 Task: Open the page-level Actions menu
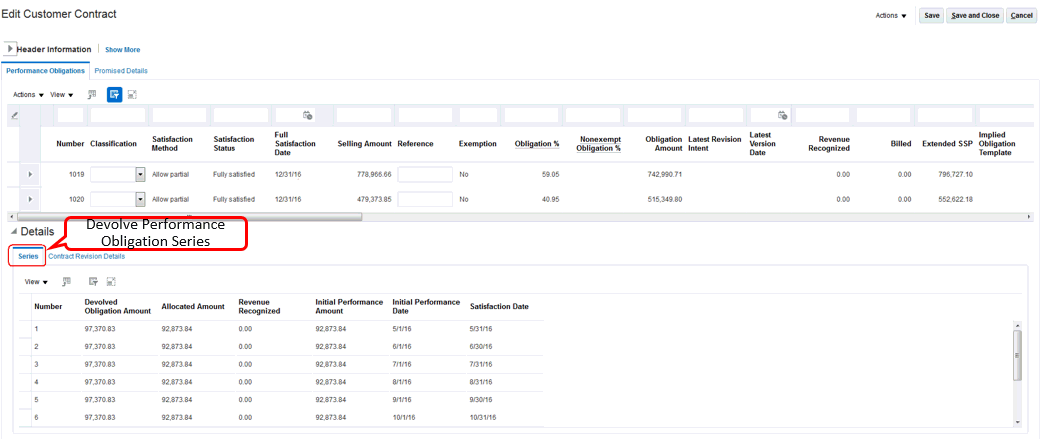[x=891, y=15]
